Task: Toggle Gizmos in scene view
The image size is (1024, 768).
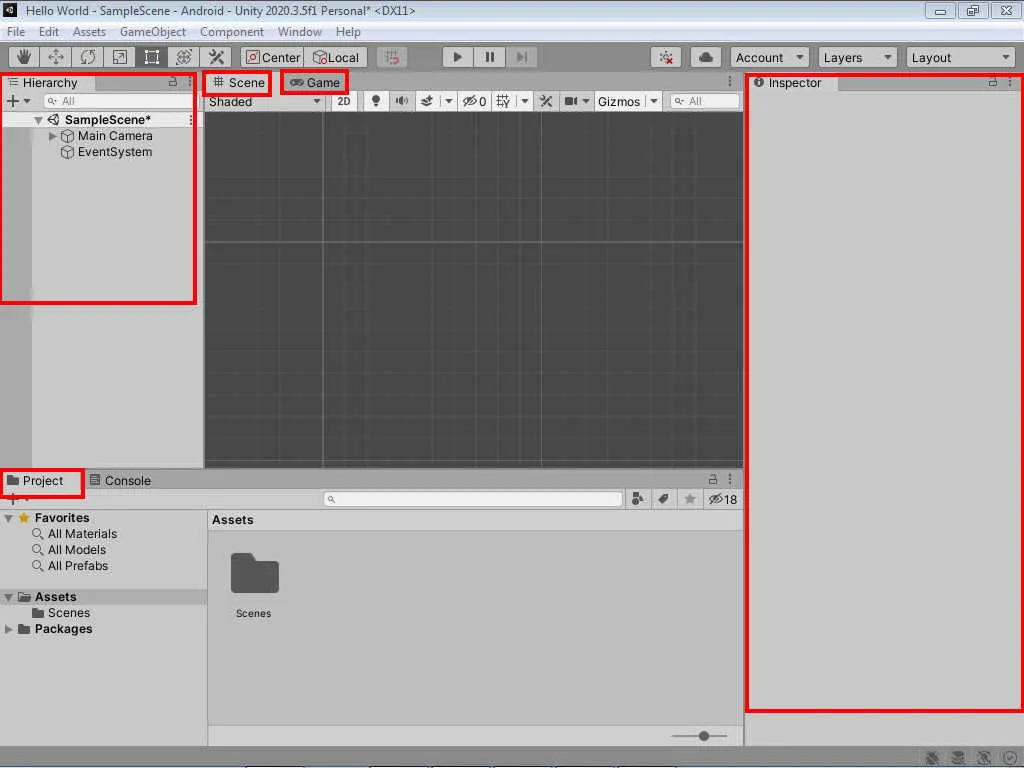Action: (x=619, y=101)
